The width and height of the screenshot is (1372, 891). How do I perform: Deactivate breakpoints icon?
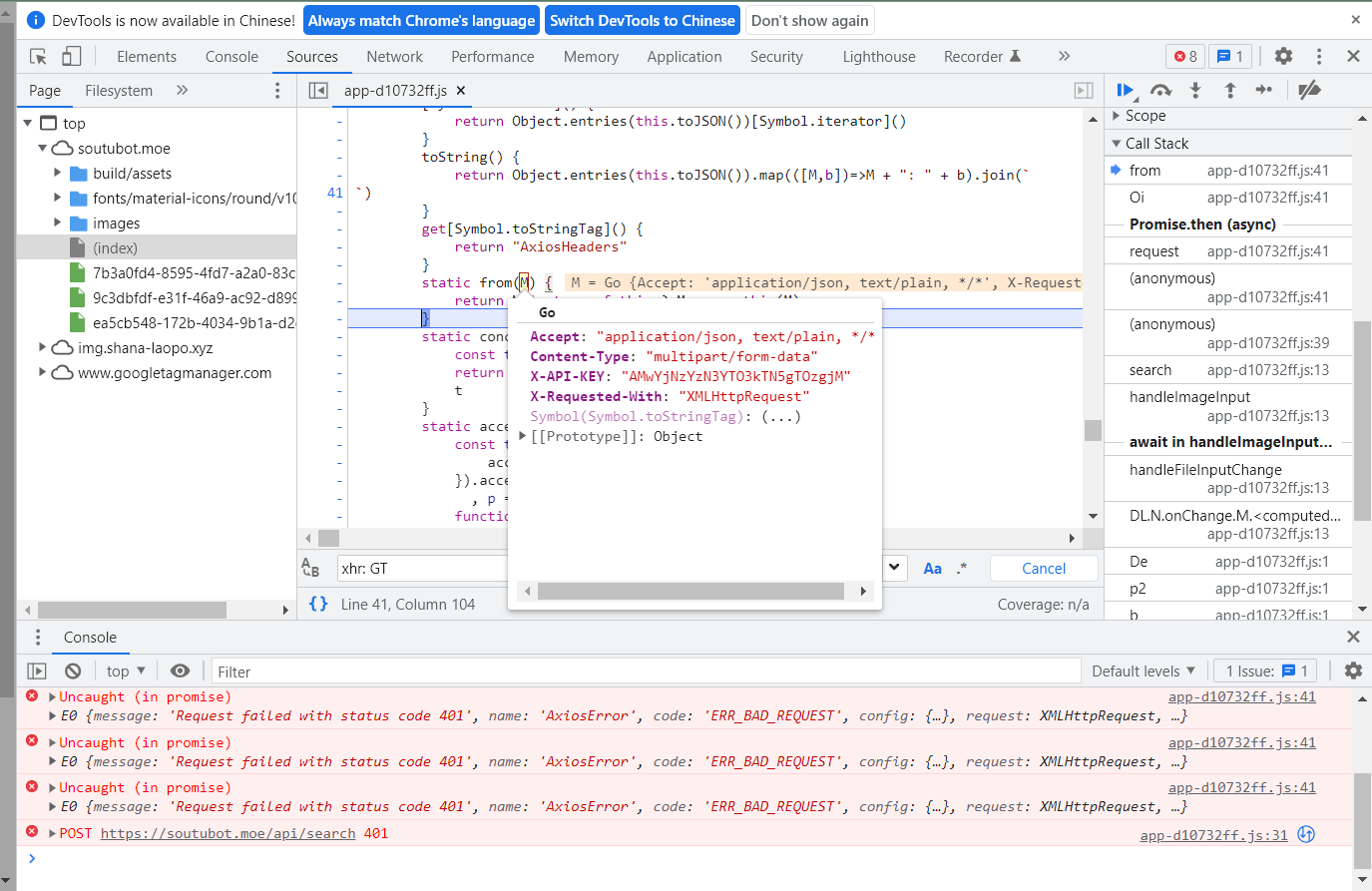[1309, 90]
